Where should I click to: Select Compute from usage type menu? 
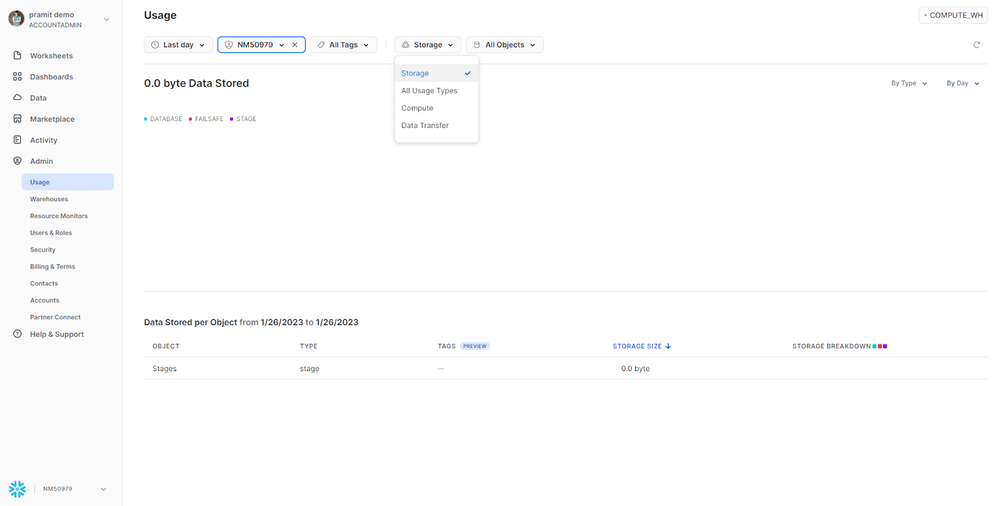[x=417, y=108]
